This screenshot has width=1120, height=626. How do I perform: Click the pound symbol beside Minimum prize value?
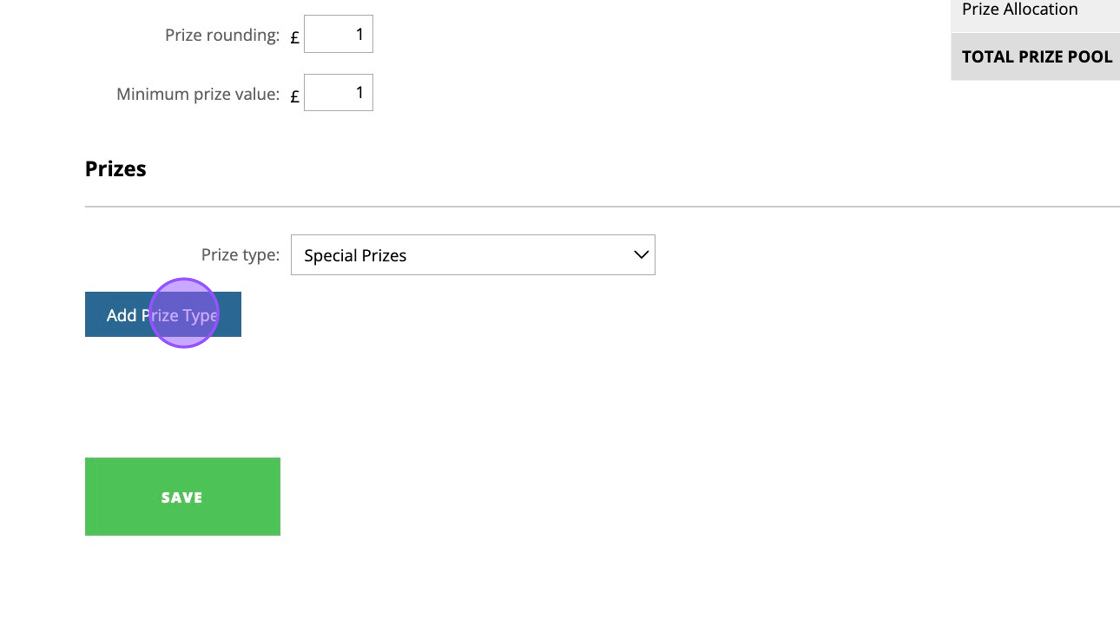[x=294, y=96]
